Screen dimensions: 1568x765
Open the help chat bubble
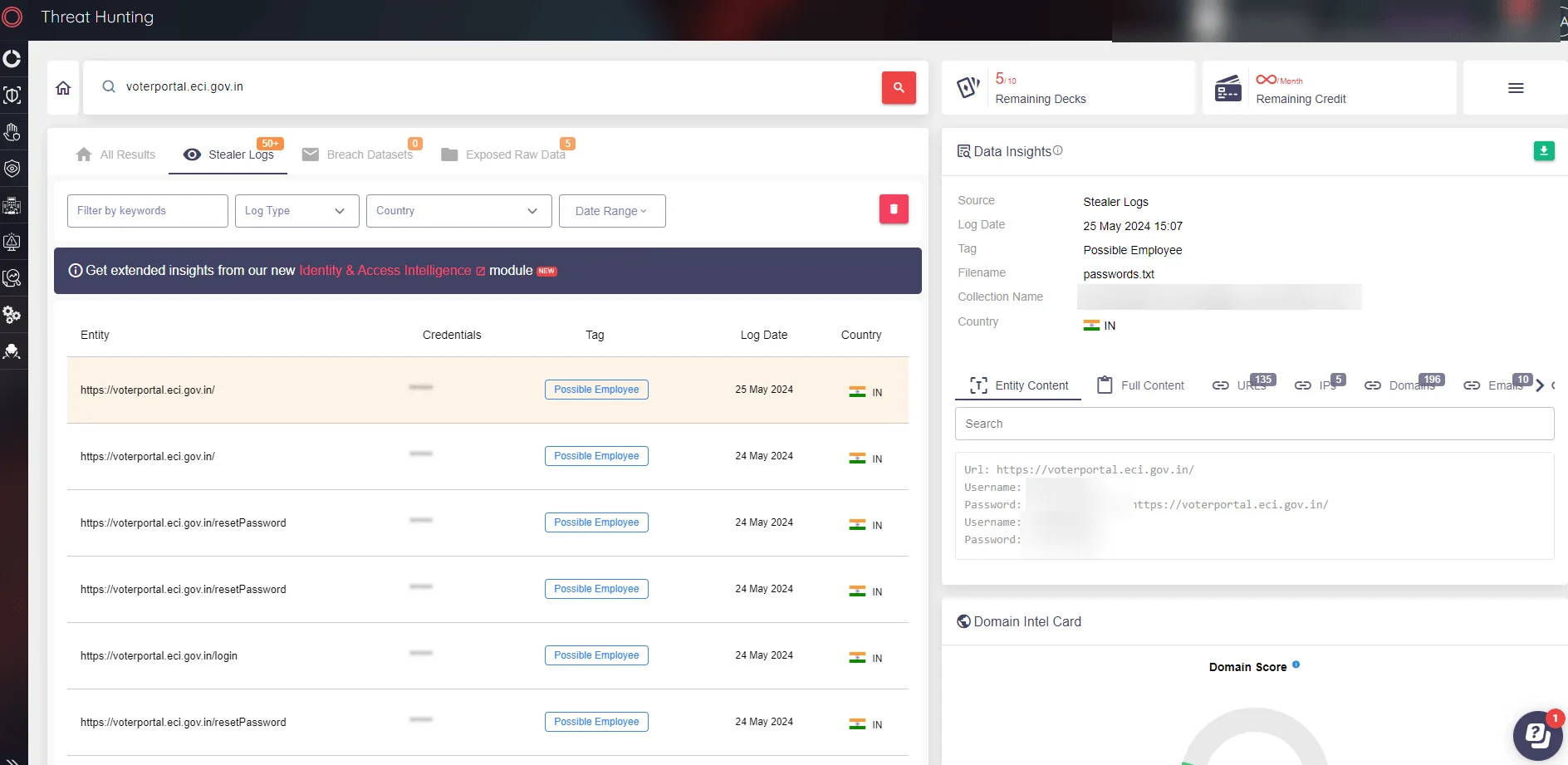click(x=1537, y=735)
